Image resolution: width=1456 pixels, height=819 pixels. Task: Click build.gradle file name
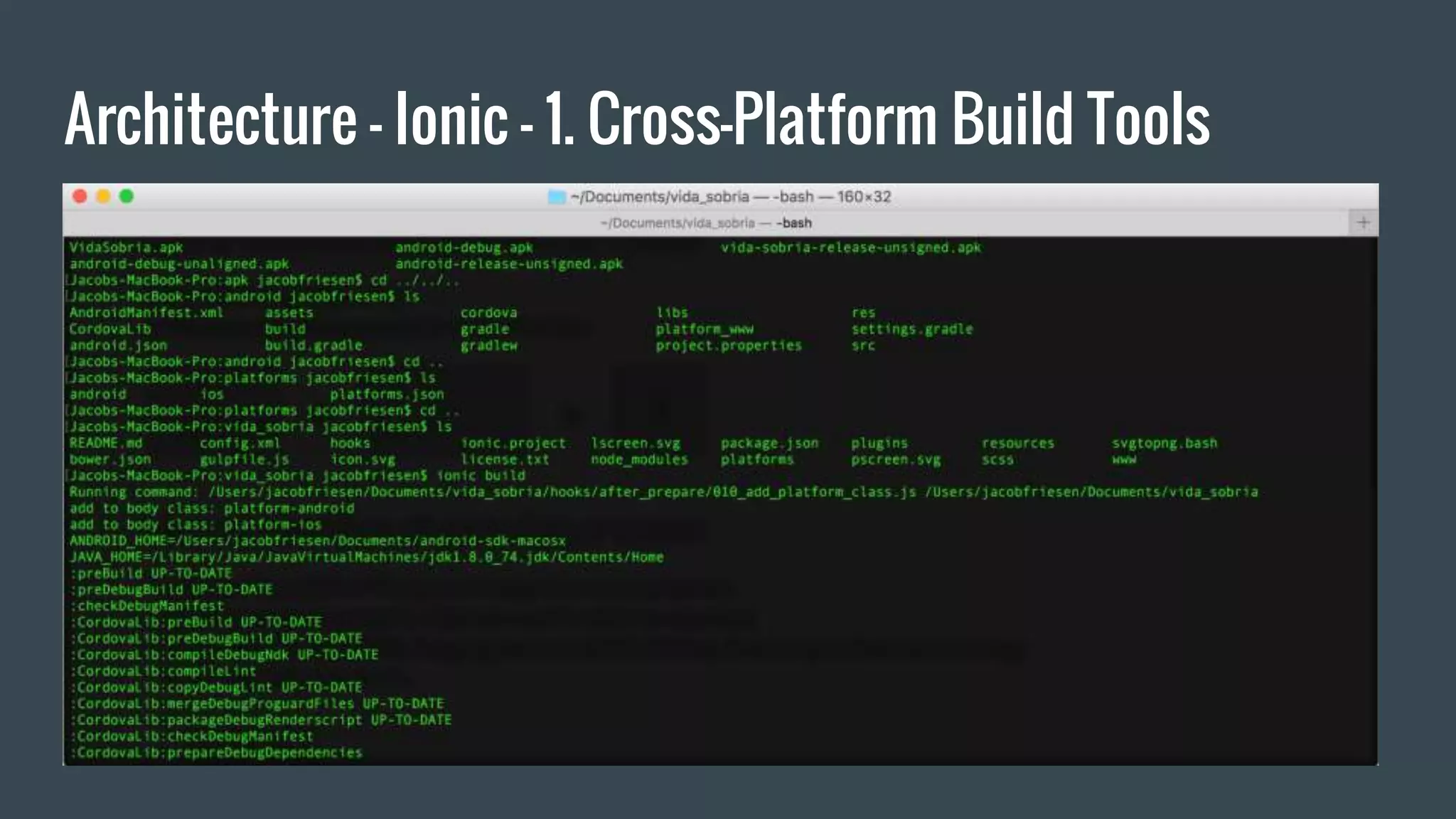(314, 346)
